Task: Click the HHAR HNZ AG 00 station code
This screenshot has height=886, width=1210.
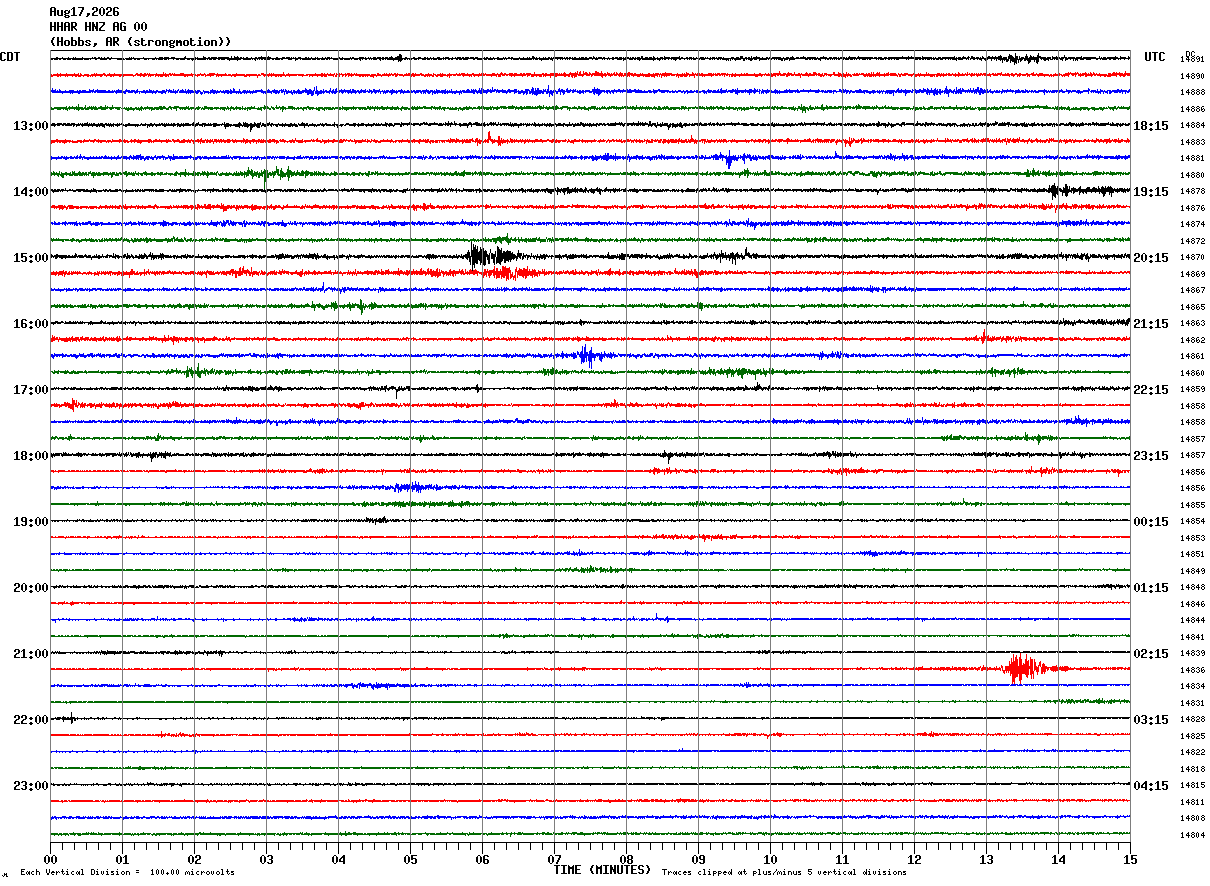Action: click(x=98, y=27)
